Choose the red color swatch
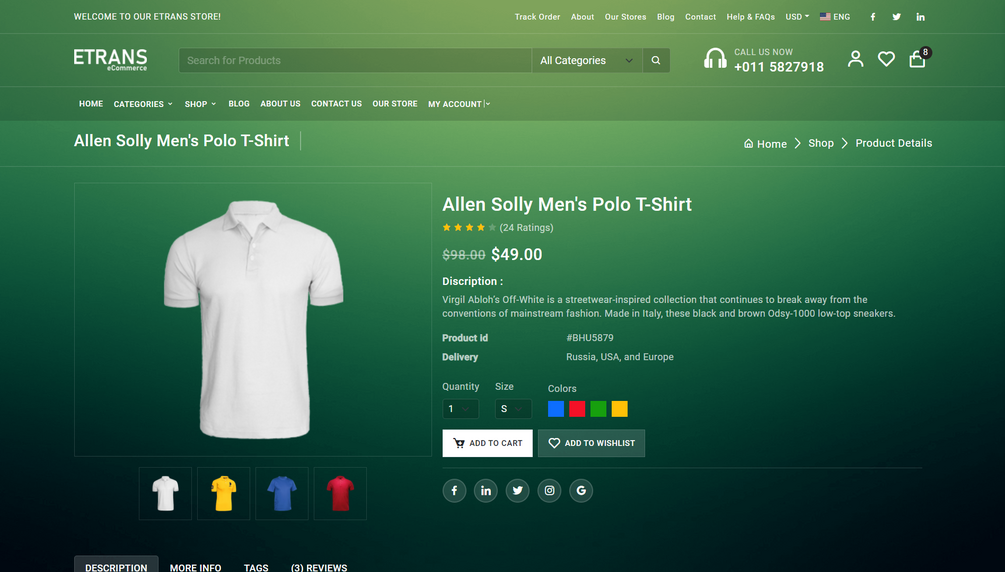Viewport: 1005px width, 572px height. click(577, 409)
